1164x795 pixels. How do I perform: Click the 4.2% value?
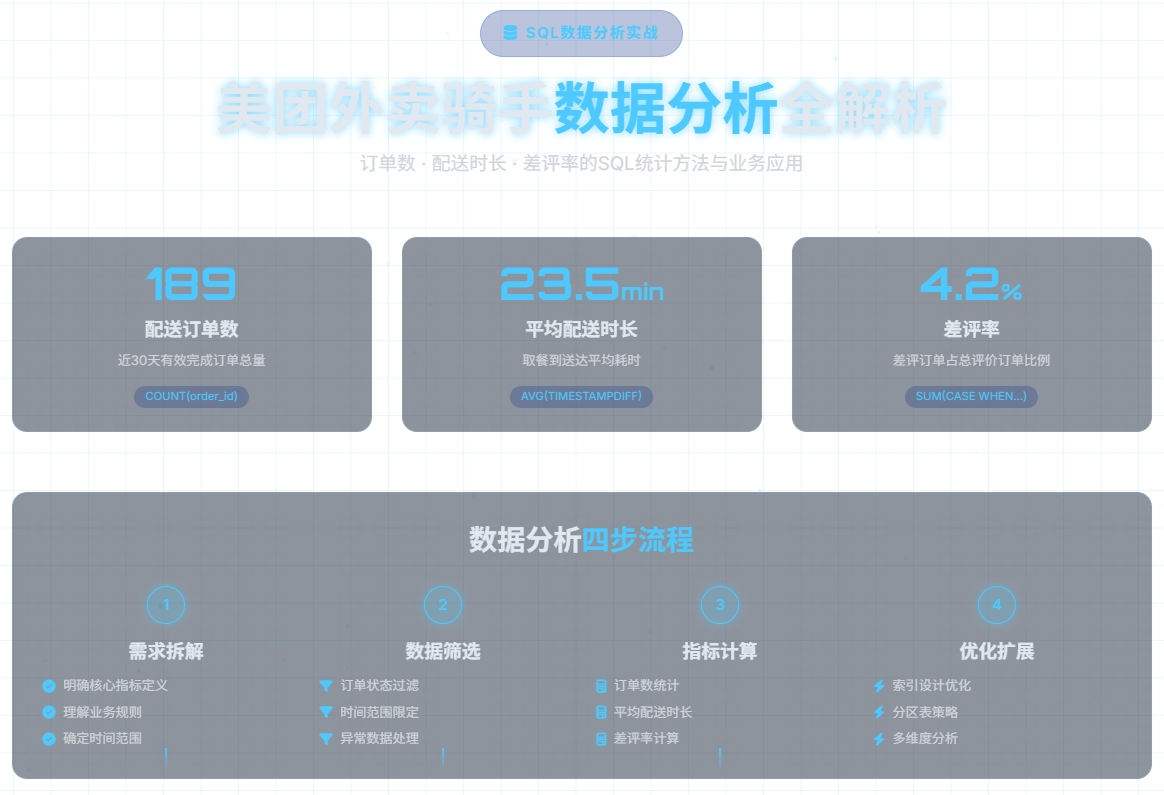tap(971, 284)
